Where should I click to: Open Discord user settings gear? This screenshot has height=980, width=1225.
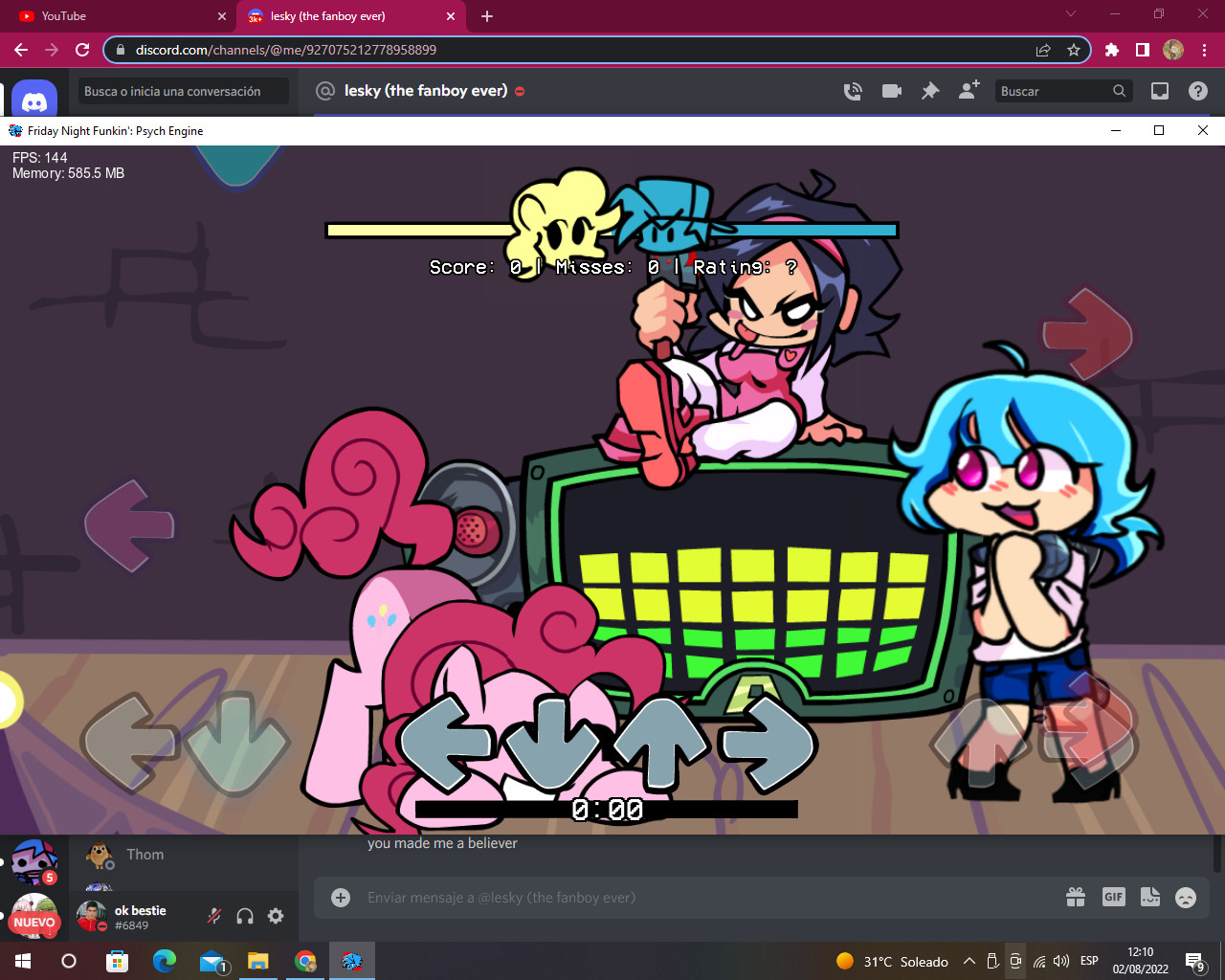coord(276,916)
